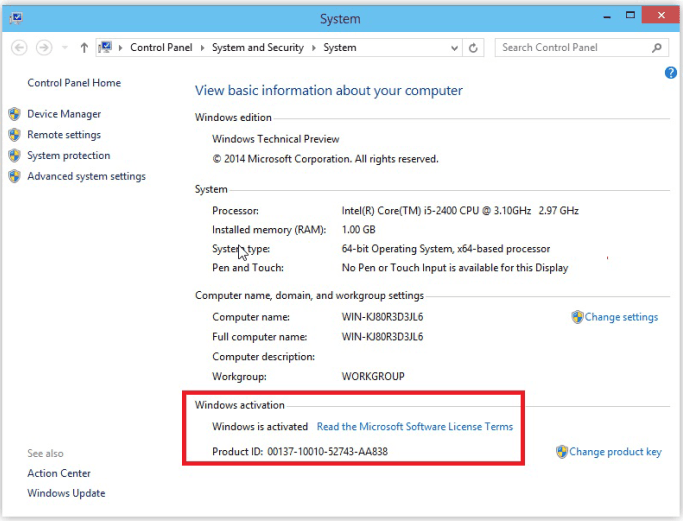Click the shield icon beside System protection
The width and height of the screenshot is (683, 521).
point(14,155)
